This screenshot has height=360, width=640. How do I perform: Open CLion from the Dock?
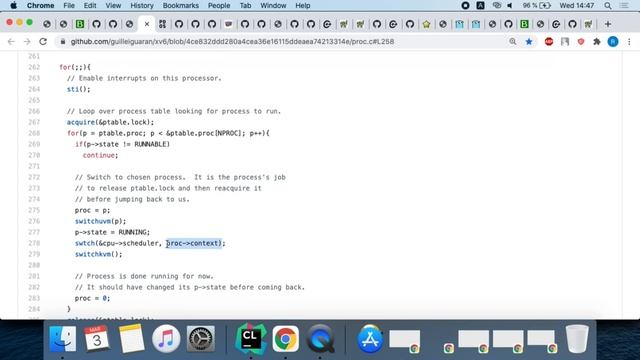(251, 338)
